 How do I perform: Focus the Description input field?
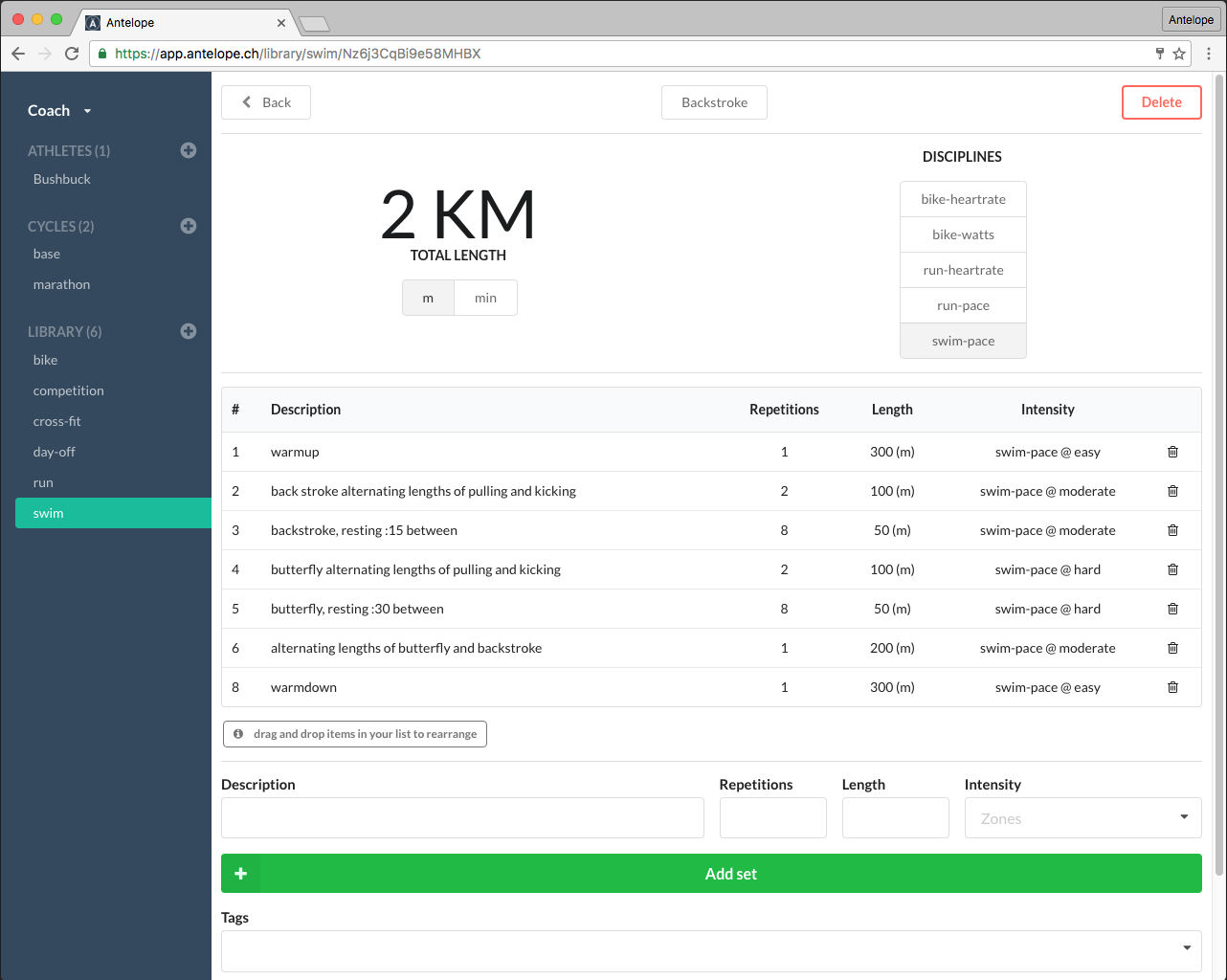(x=462, y=818)
